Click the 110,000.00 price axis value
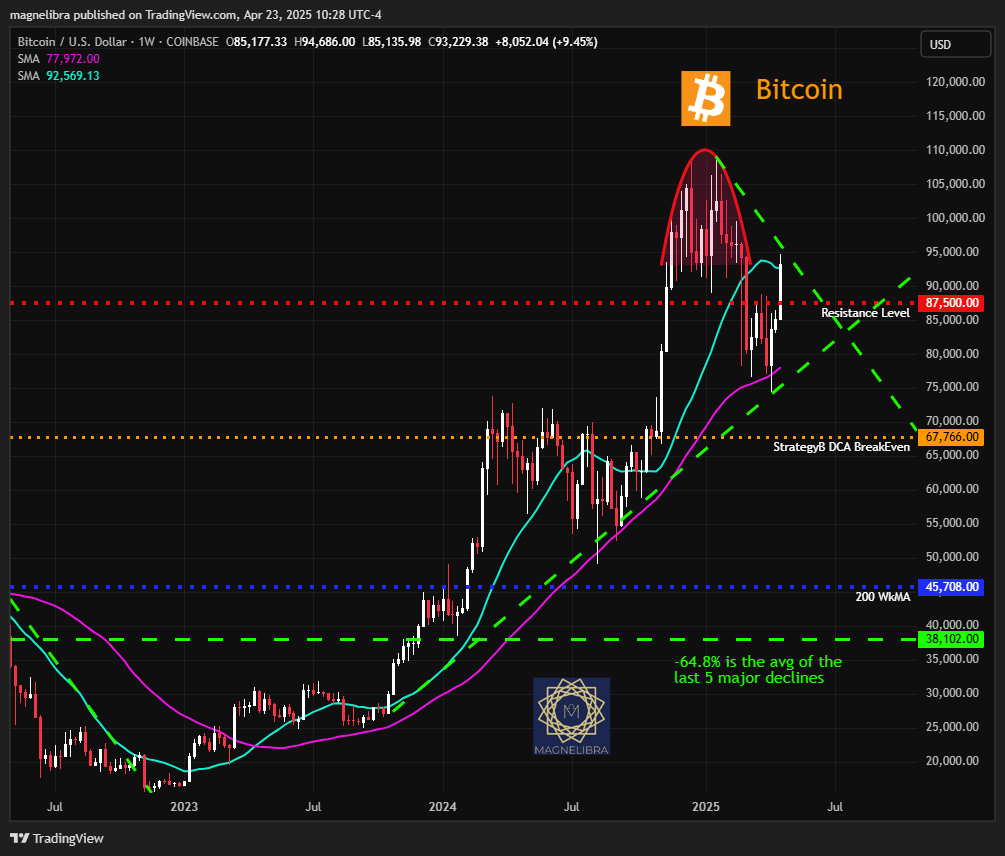Screen dimensions: 1005x856 click(x=955, y=150)
